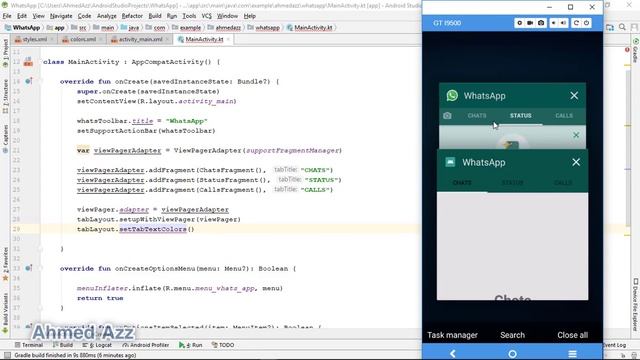Click the Search magnifier in Android Studio toolbar

click(x=622, y=27)
